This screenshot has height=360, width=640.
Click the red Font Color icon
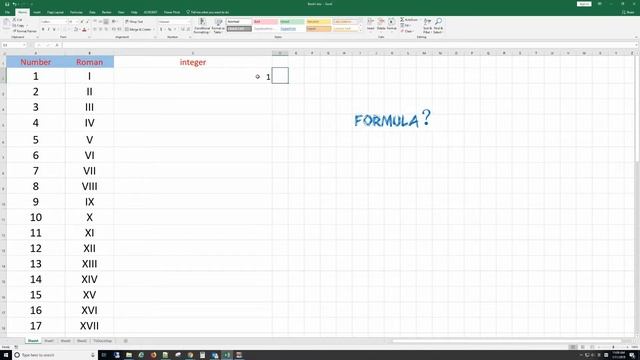(x=84, y=29)
